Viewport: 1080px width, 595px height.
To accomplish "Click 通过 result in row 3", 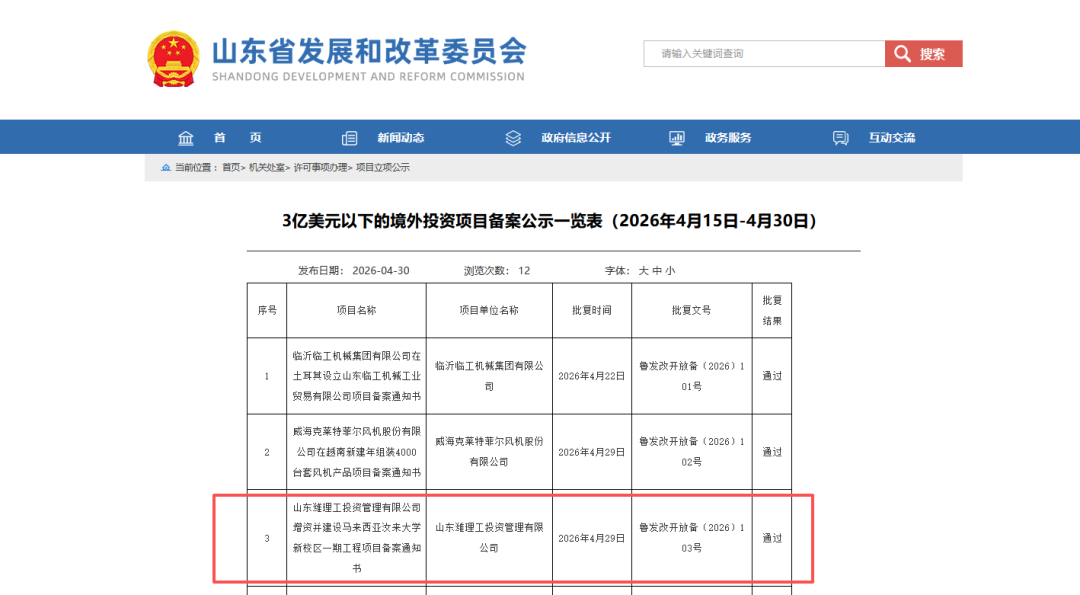I will (772, 539).
